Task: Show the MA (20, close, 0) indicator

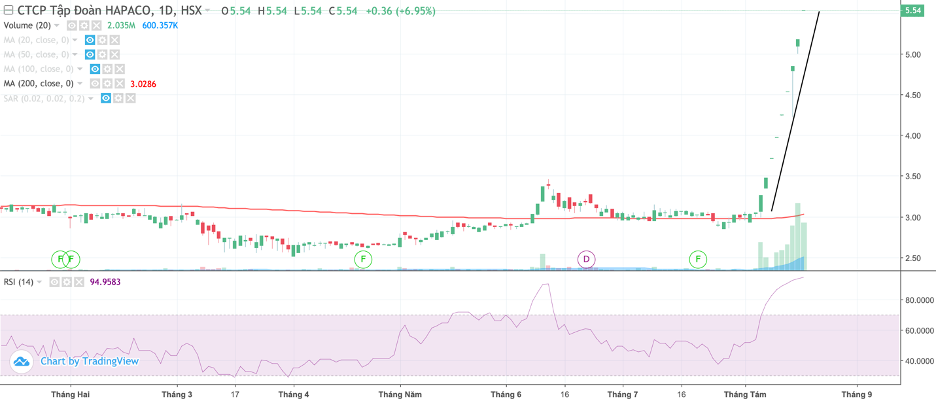Action: 90,40
